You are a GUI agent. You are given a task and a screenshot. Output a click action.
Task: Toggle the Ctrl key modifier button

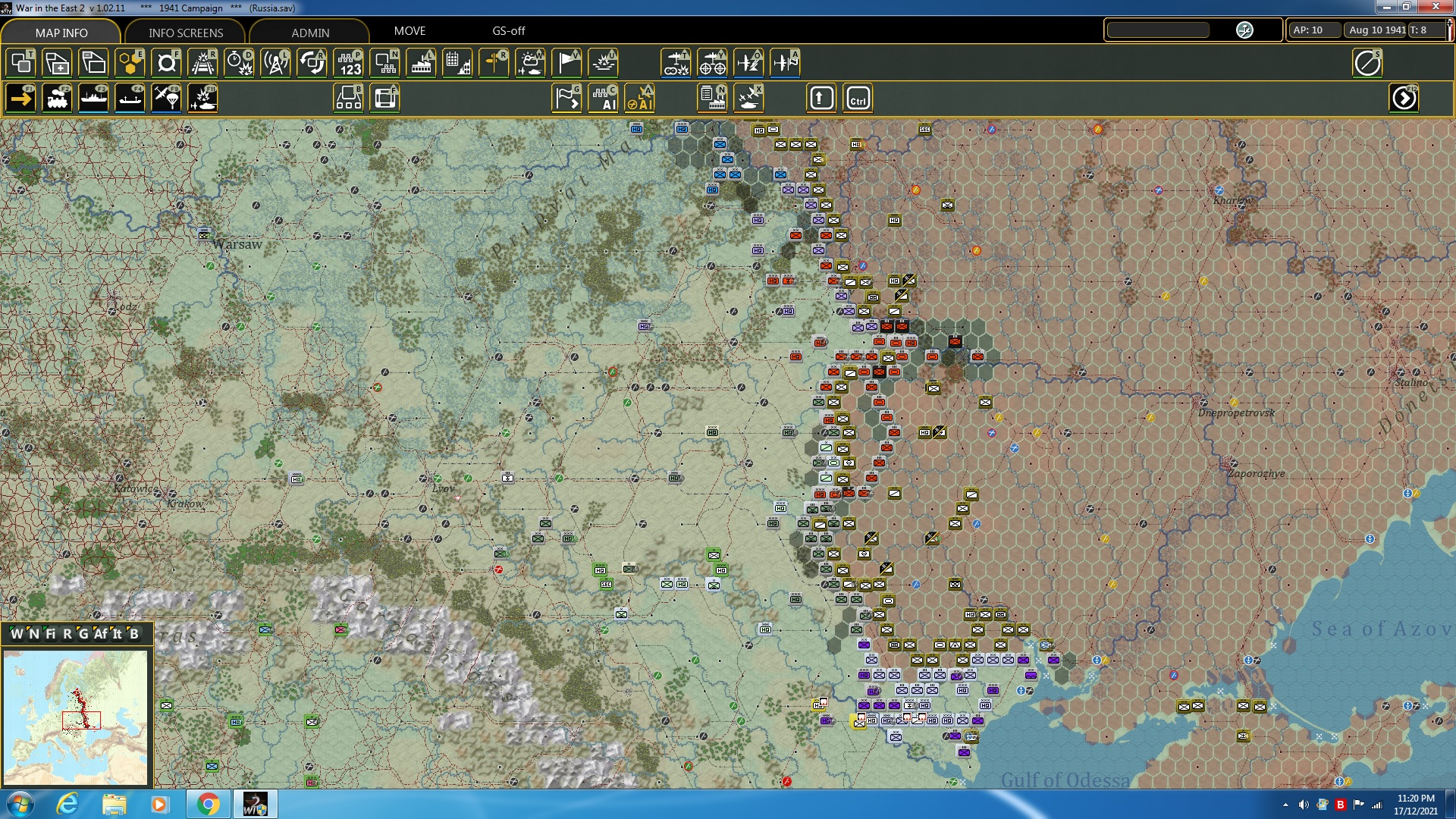tap(858, 98)
